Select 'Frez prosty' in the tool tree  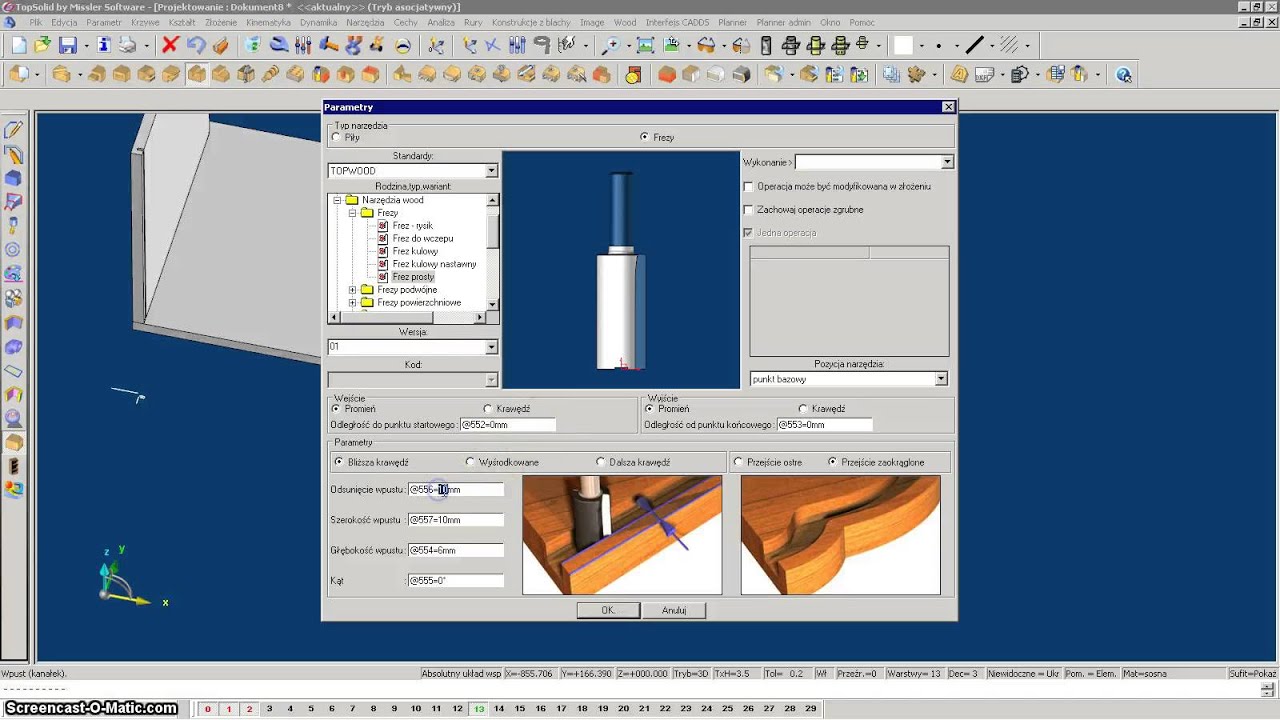pyautogui.click(x=413, y=277)
